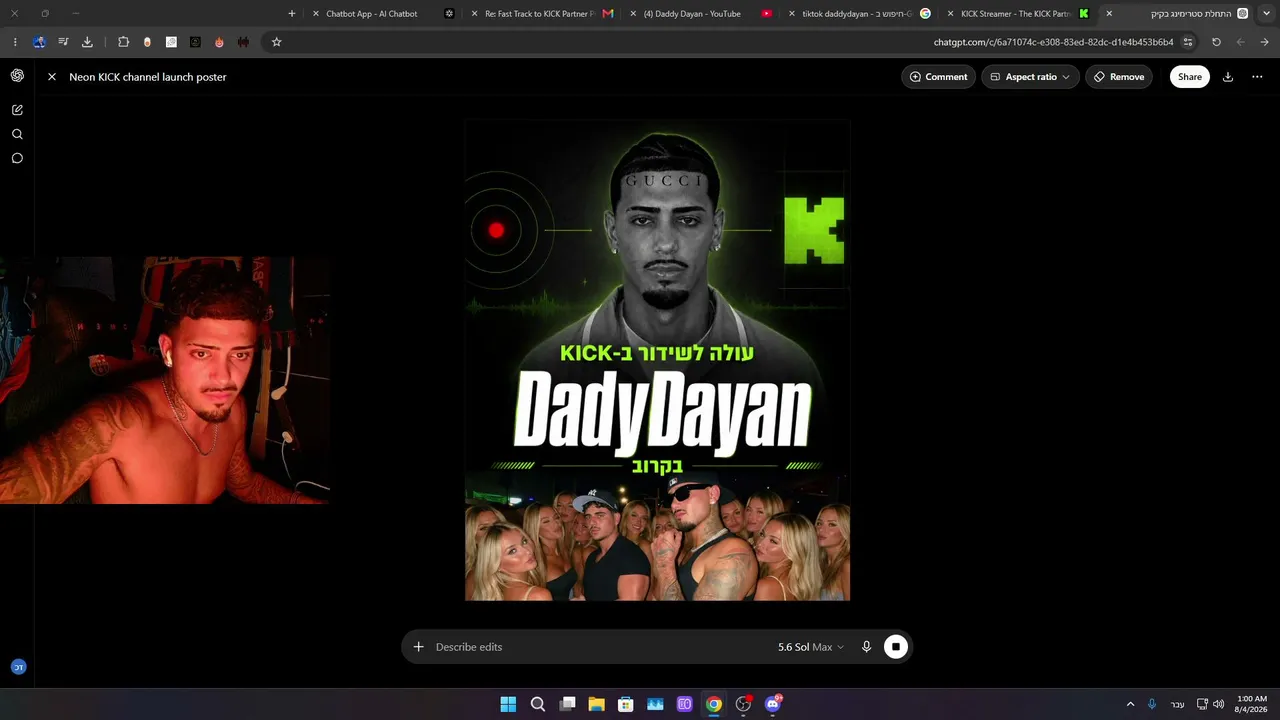Click the plus attach icon in edit bar
This screenshot has width=1280, height=720.
pyautogui.click(x=419, y=647)
